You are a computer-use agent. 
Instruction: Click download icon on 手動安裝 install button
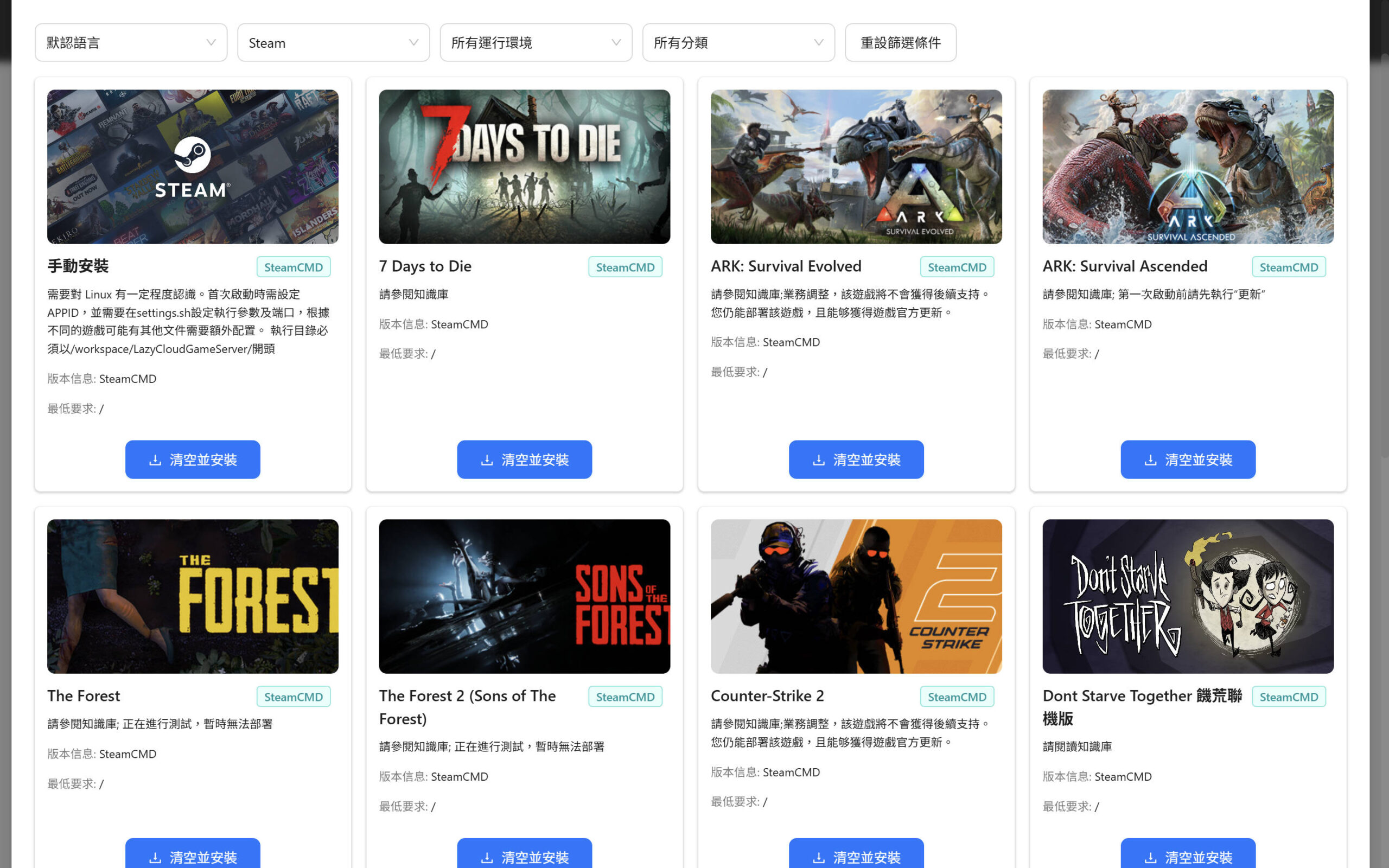point(155,460)
